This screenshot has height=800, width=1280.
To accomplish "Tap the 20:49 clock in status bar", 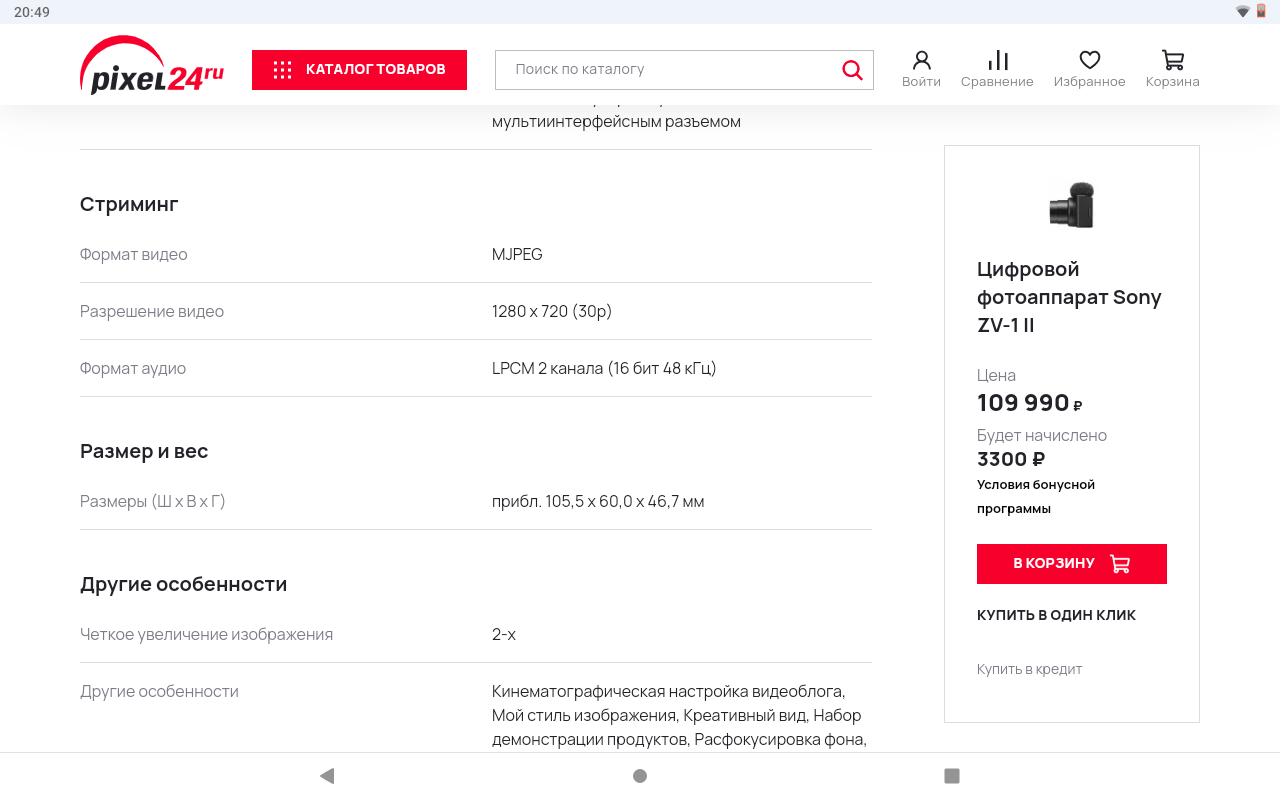I will click(32, 12).
